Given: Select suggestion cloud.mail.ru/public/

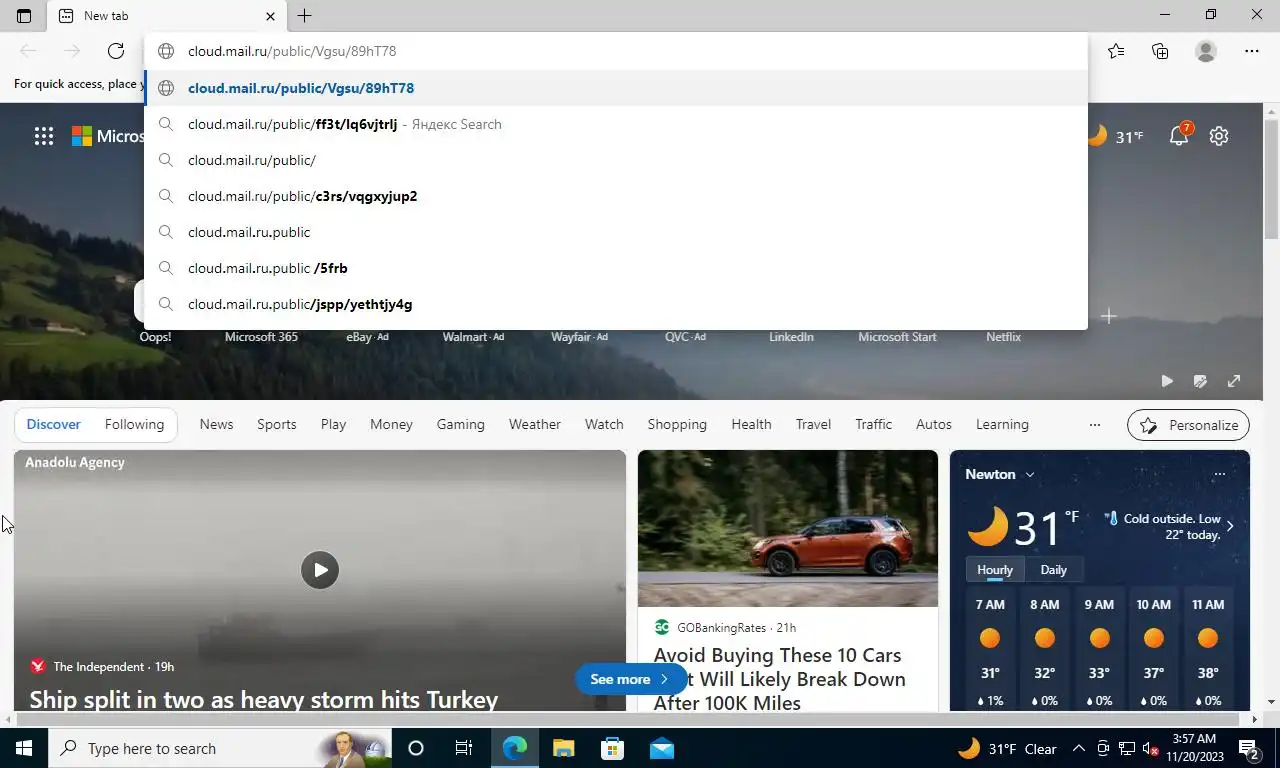Looking at the screenshot, I should [x=616, y=160].
